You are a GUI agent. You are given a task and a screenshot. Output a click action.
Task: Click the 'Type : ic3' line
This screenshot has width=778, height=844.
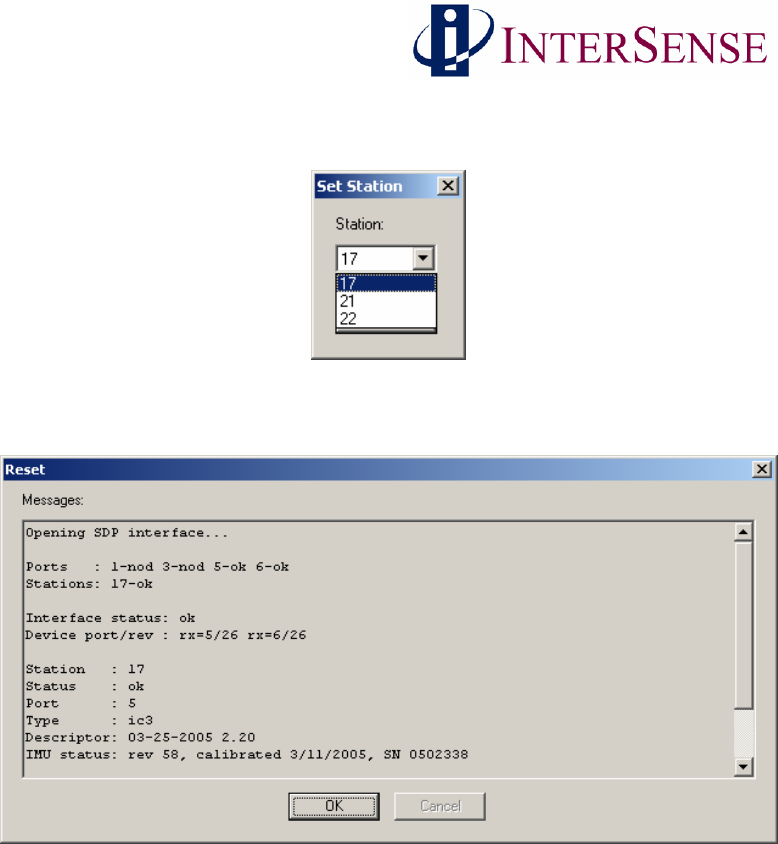(x=89, y=720)
